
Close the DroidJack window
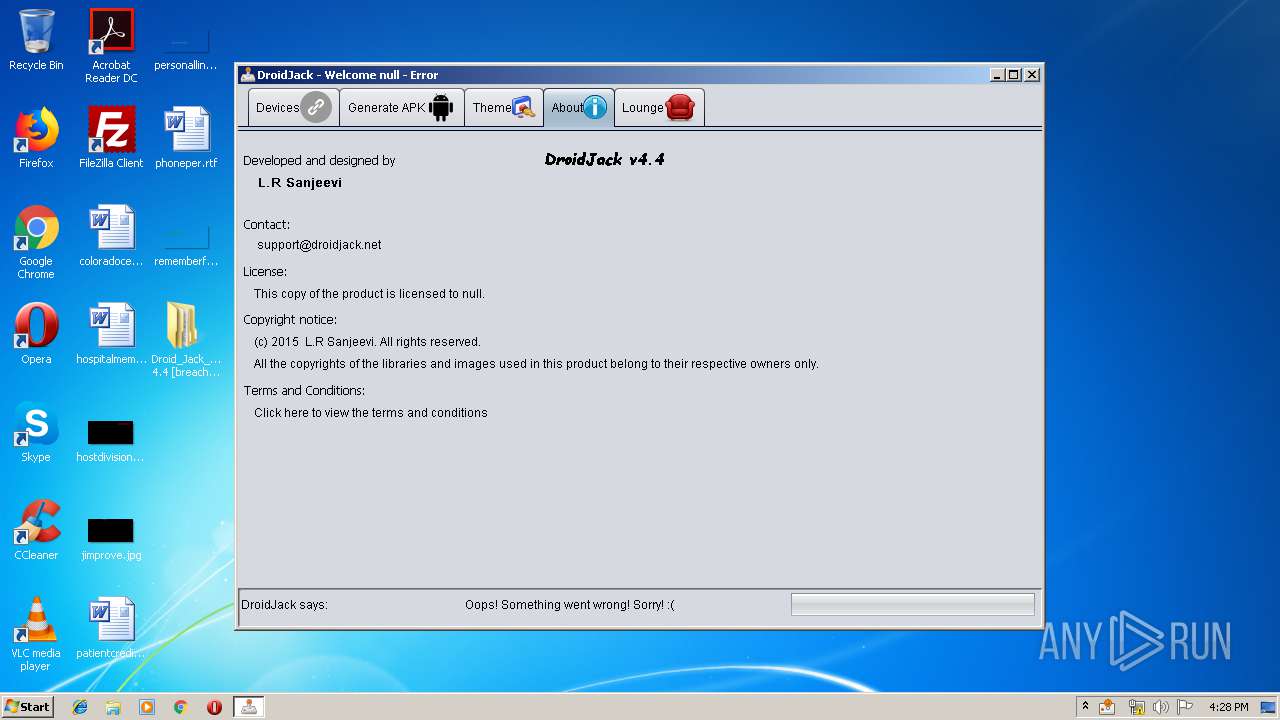tap(1032, 75)
